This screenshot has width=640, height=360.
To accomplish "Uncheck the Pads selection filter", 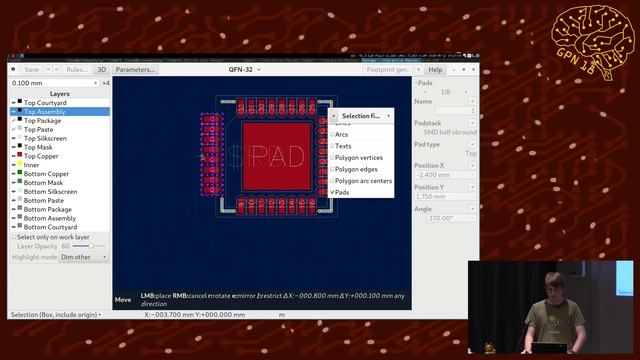I will click(332, 192).
